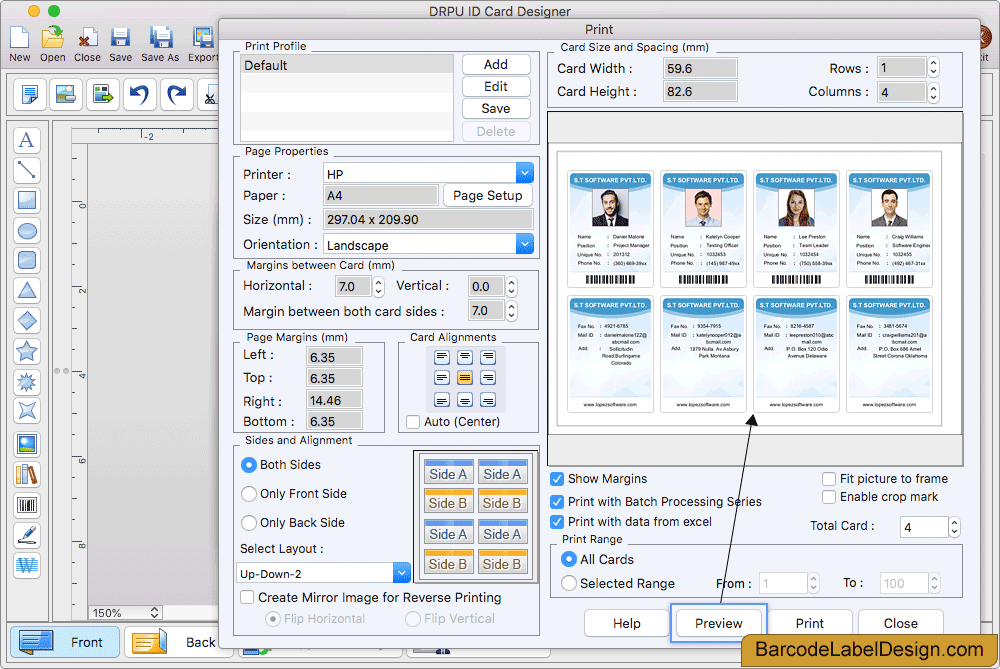Enable crop mark checkbox
The height and width of the screenshot is (669, 1000).
pyautogui.click(x=829, y=497)
